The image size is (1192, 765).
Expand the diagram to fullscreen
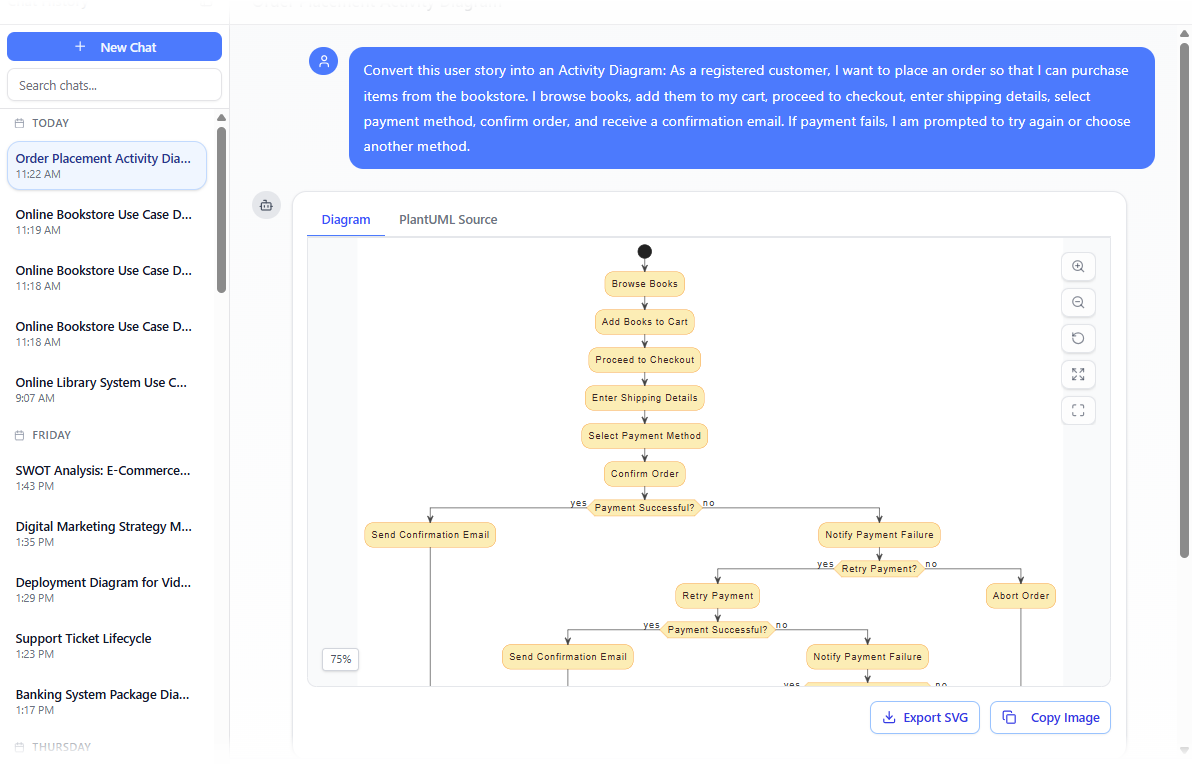(1078, 374)
